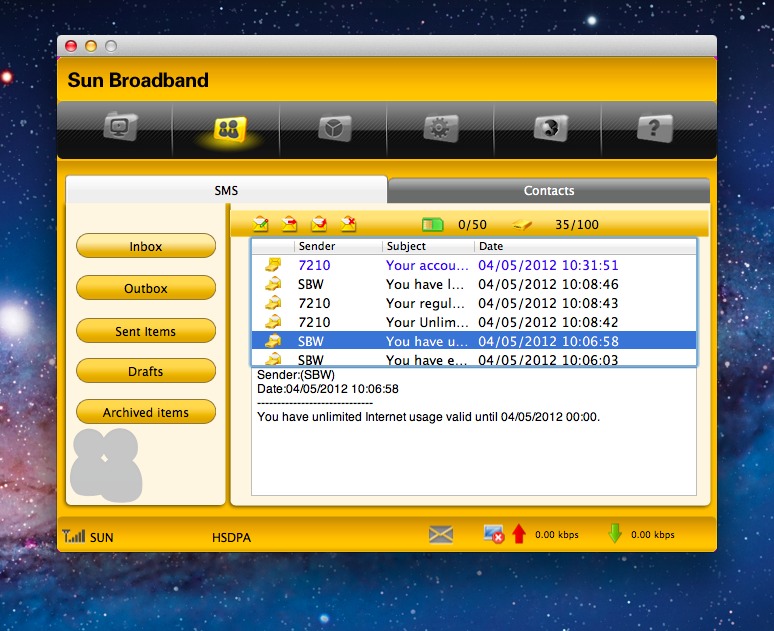
Task: Click the disconnected network status icon
Action: 493,534
